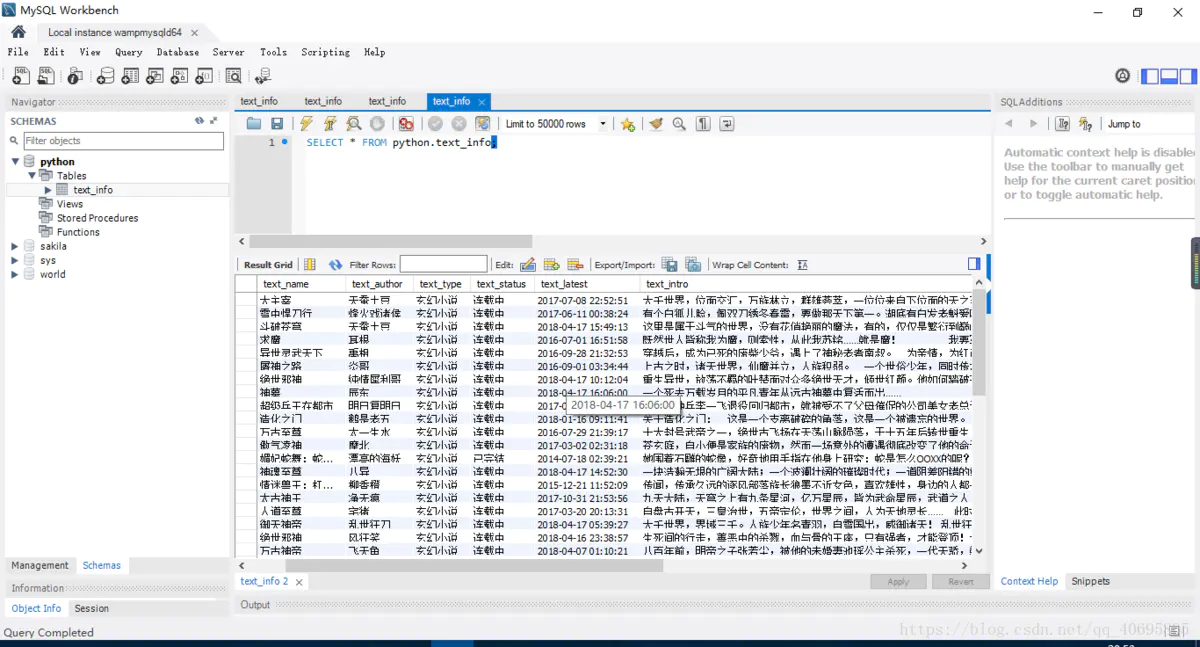1200x647 pixels.
Task: Open find panel magnifier in editor toolbar
Action: pyautogui.click(x=679, y=124)
